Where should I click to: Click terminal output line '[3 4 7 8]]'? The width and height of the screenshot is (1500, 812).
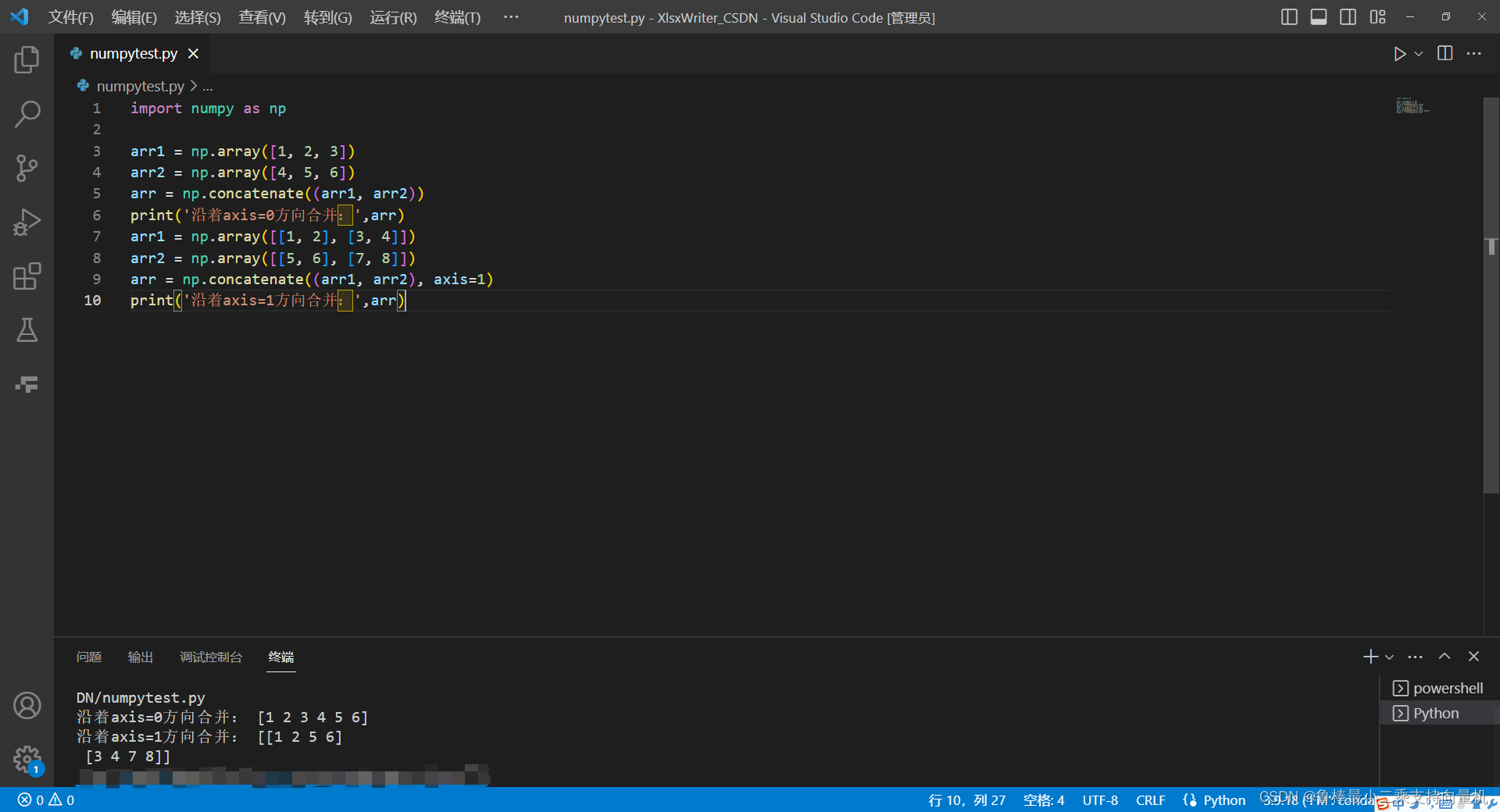128,756
